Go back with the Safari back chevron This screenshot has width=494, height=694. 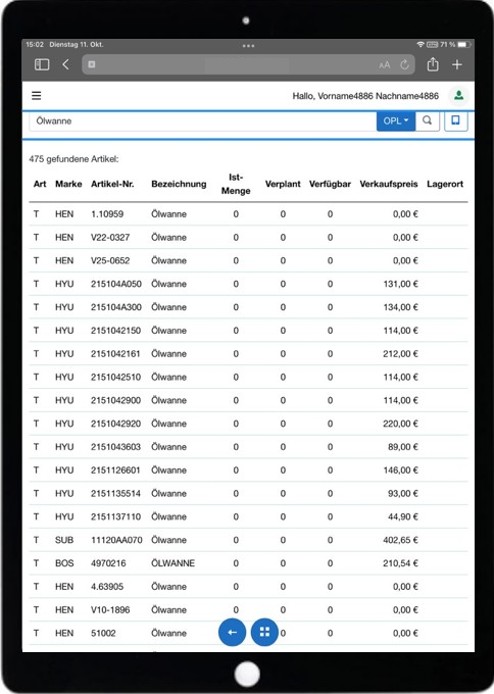tap(66, 65)
